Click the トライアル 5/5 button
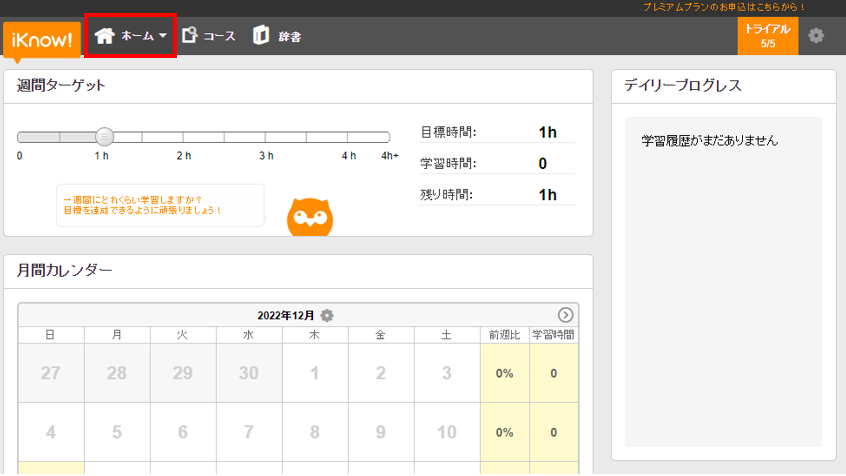 point(767,36)
